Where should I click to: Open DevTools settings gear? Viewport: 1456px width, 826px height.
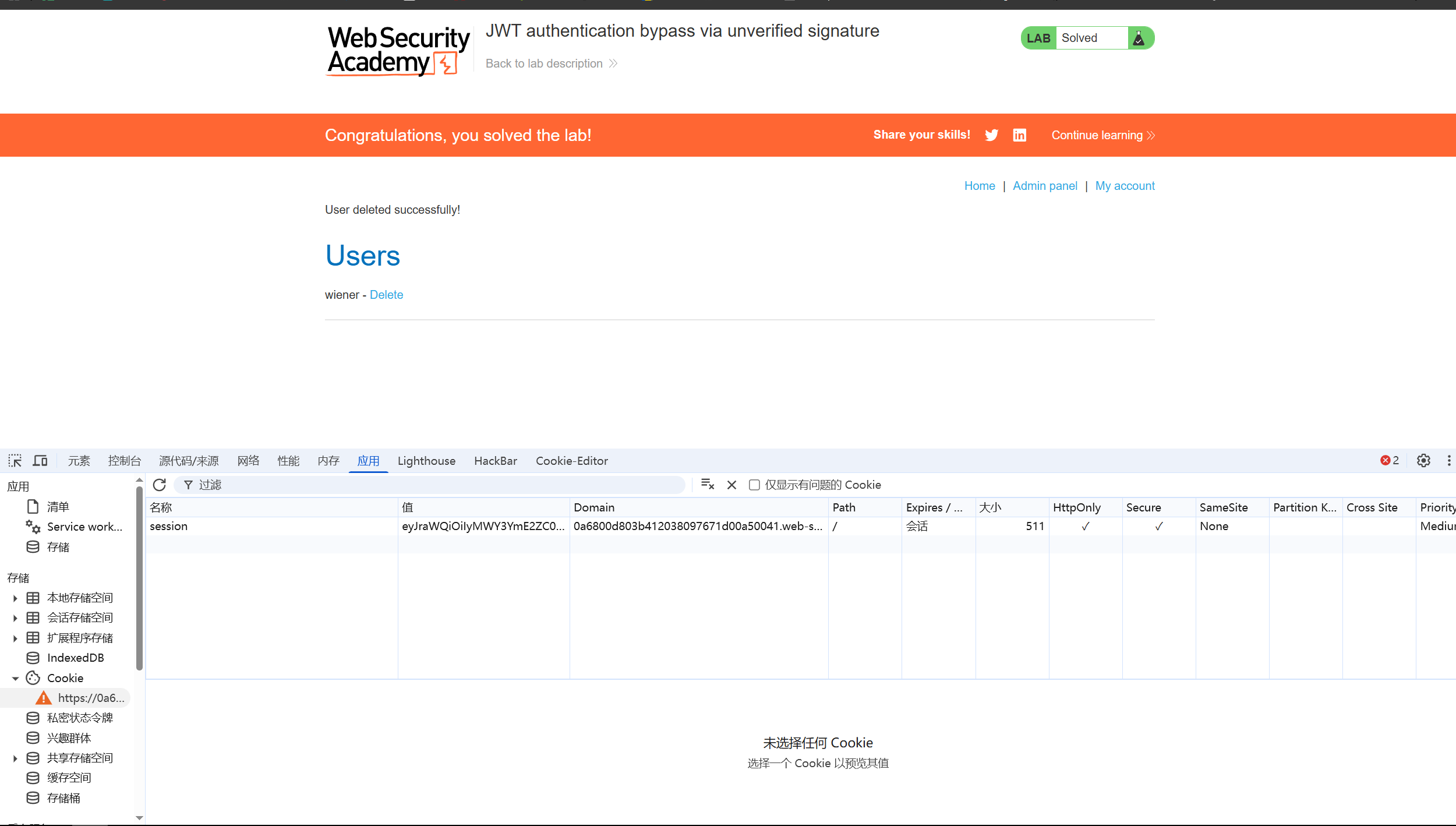click(1423, 461)
